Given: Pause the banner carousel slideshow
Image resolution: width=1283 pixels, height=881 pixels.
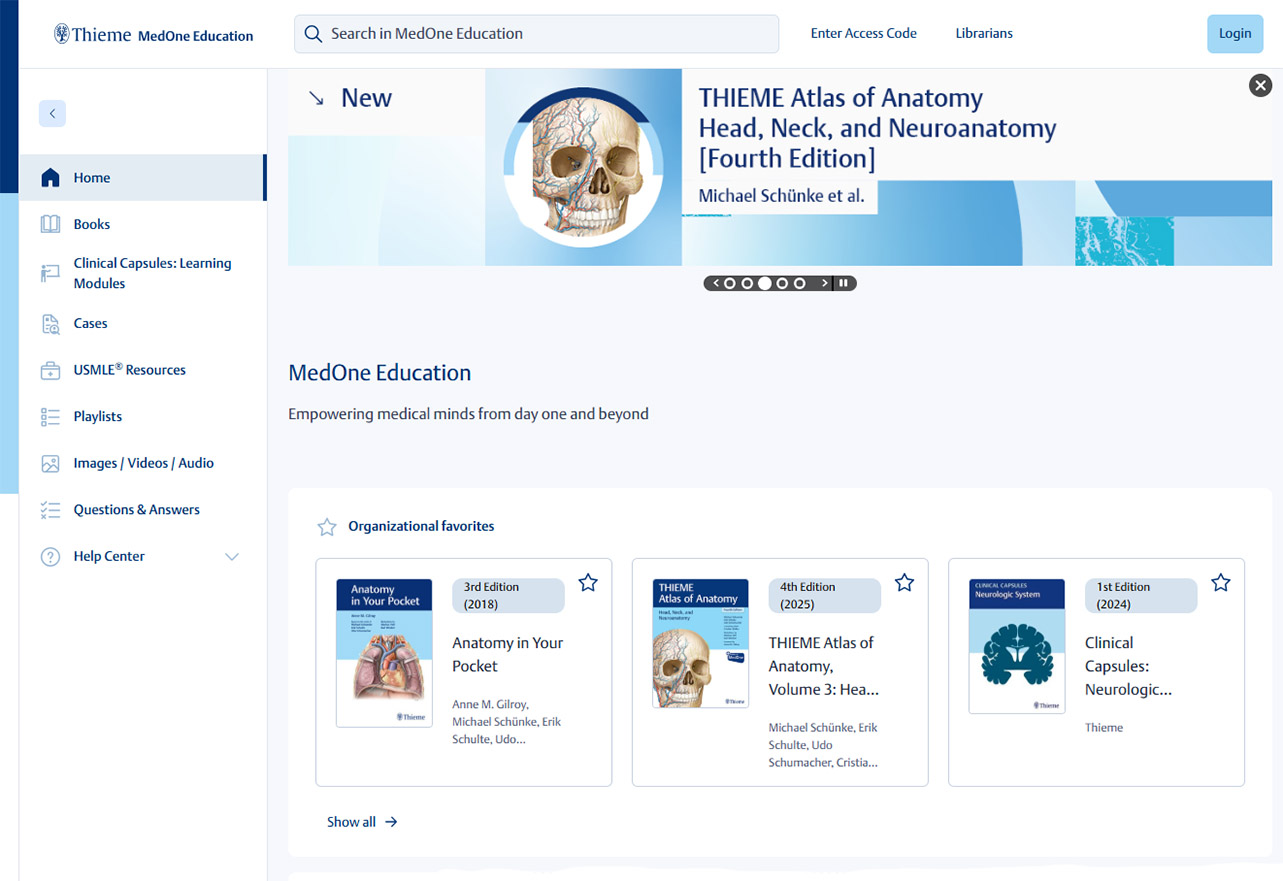Looking at the screenshot, I should click(x=844, y=284).
